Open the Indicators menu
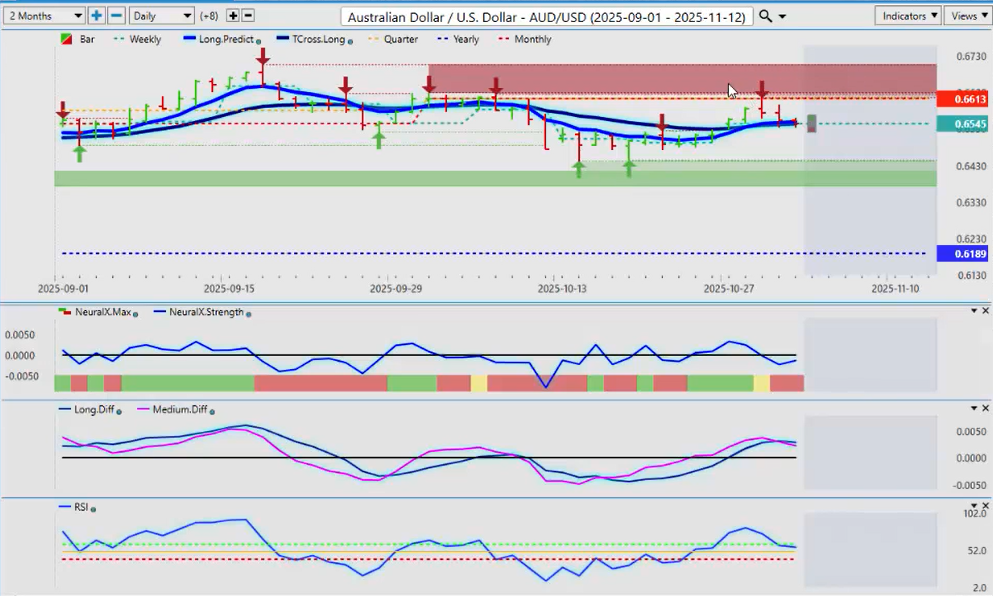Screen dimensions: 993x596 point(907,16)
